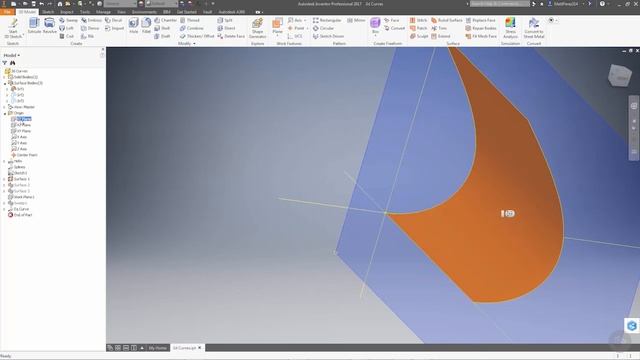Switch to the Sketch ribbon tab
This screenshot has height=360, width=640.
coord(48,12)
